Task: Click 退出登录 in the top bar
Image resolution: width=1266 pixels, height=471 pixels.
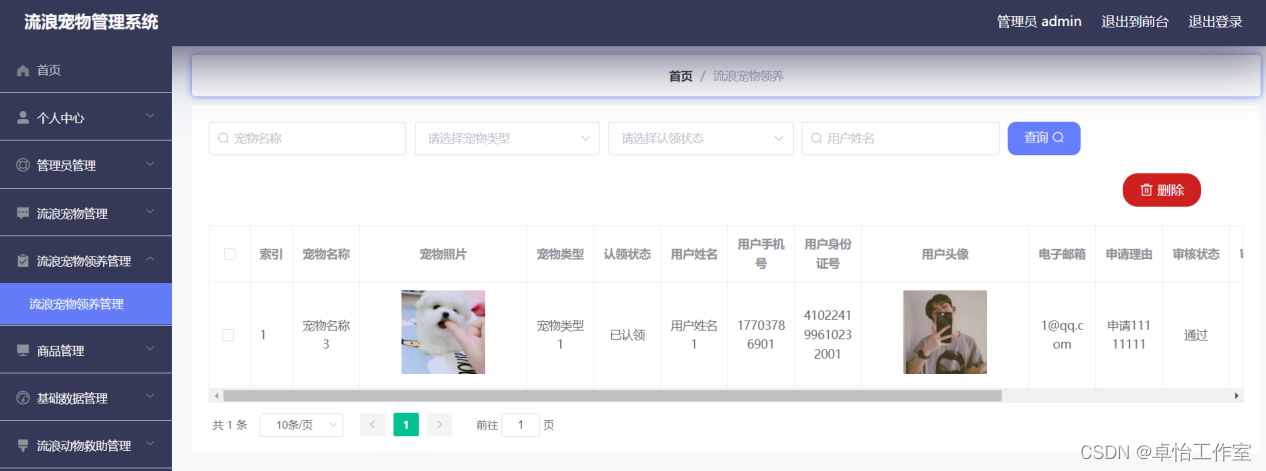Action: 1215,21
